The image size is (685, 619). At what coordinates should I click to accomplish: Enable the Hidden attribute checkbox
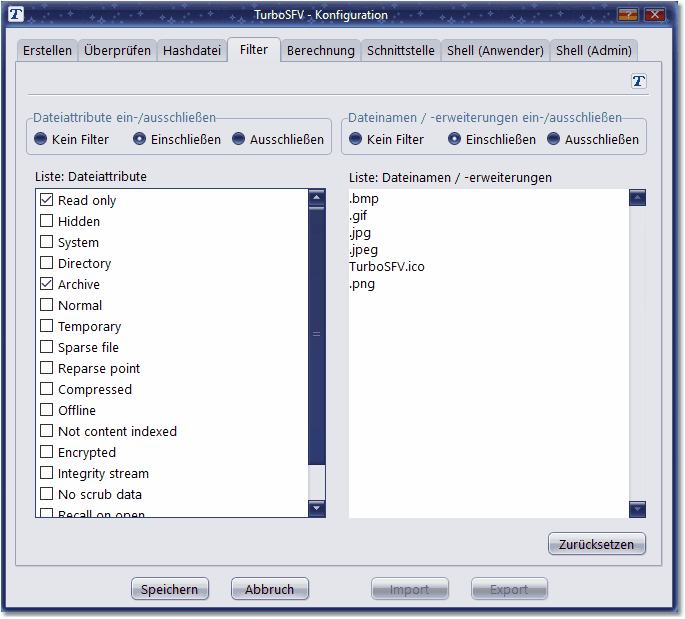coord(46,221)
